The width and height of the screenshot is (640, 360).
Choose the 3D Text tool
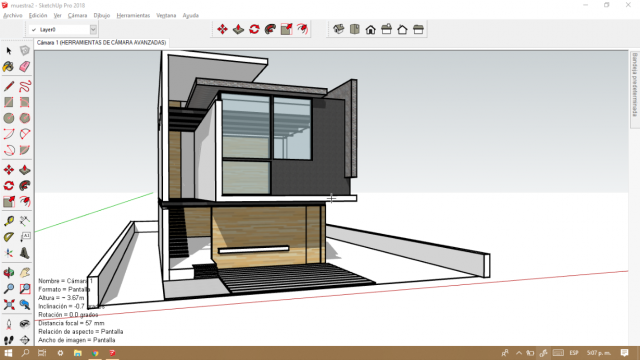(24, 253)
